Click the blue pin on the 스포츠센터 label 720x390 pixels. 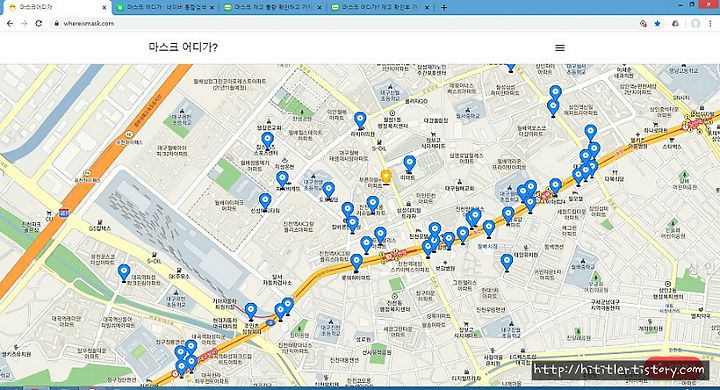click(x=268, y=141)
